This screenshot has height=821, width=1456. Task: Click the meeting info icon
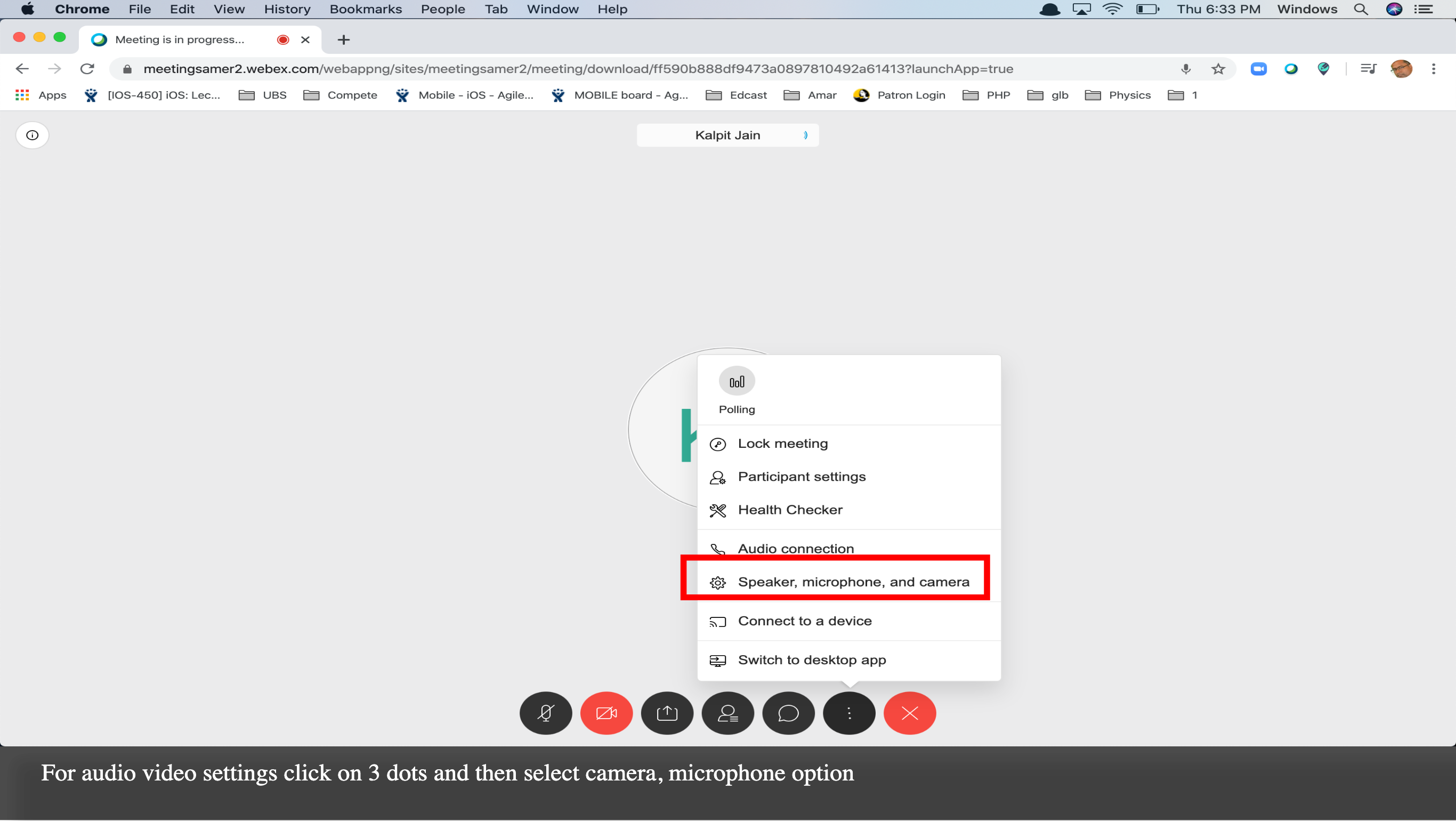[x=31, y=134]
